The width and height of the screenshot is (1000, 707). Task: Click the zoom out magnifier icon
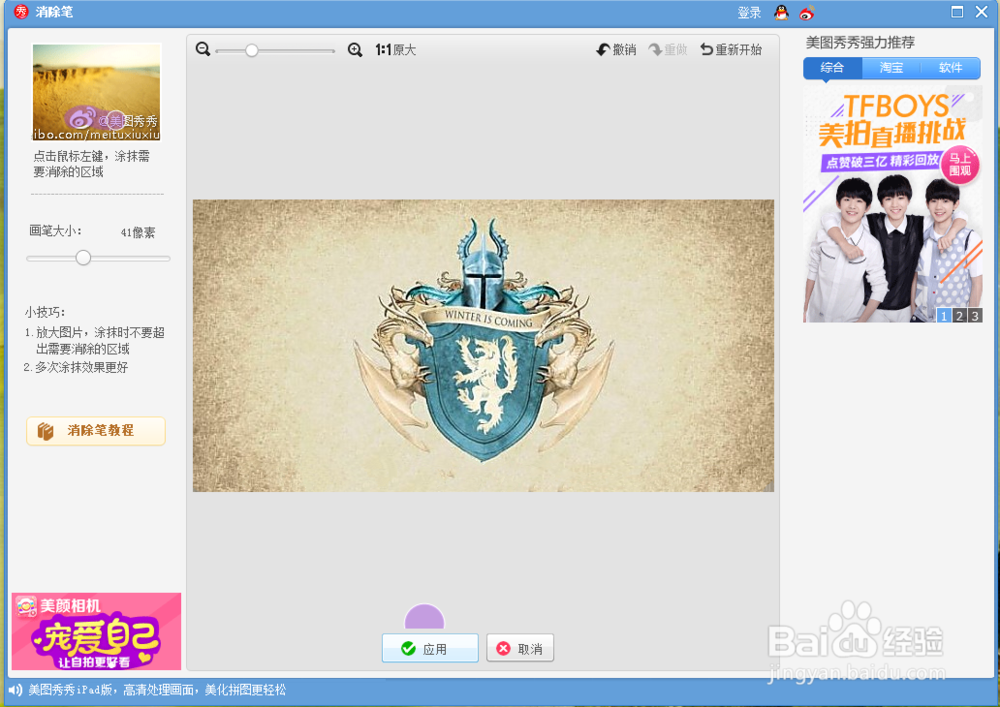203,49
